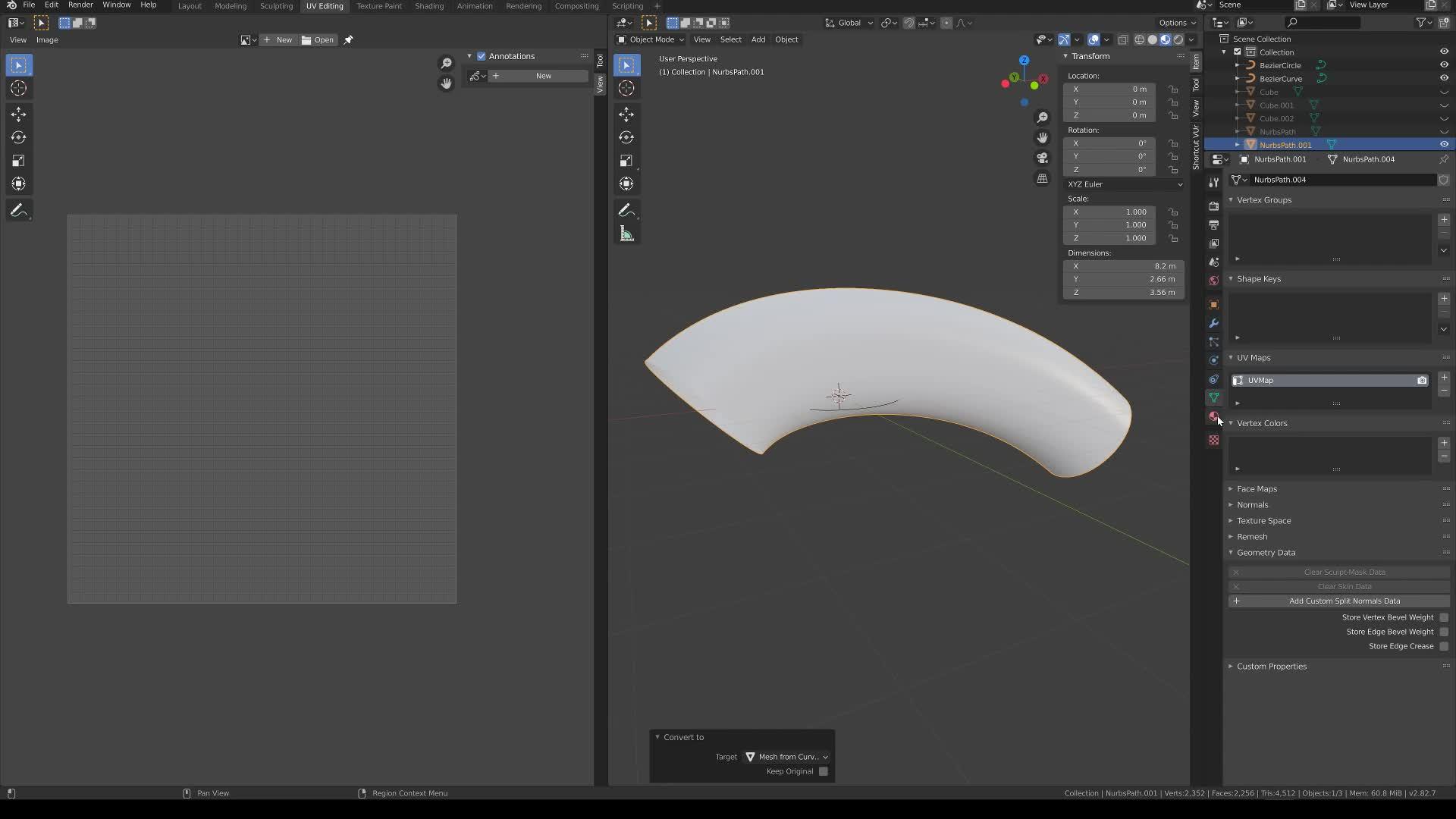Adjust Dimensions Z value field
This screenshot has width=1456, height=819.
[x=1124, y=293]
